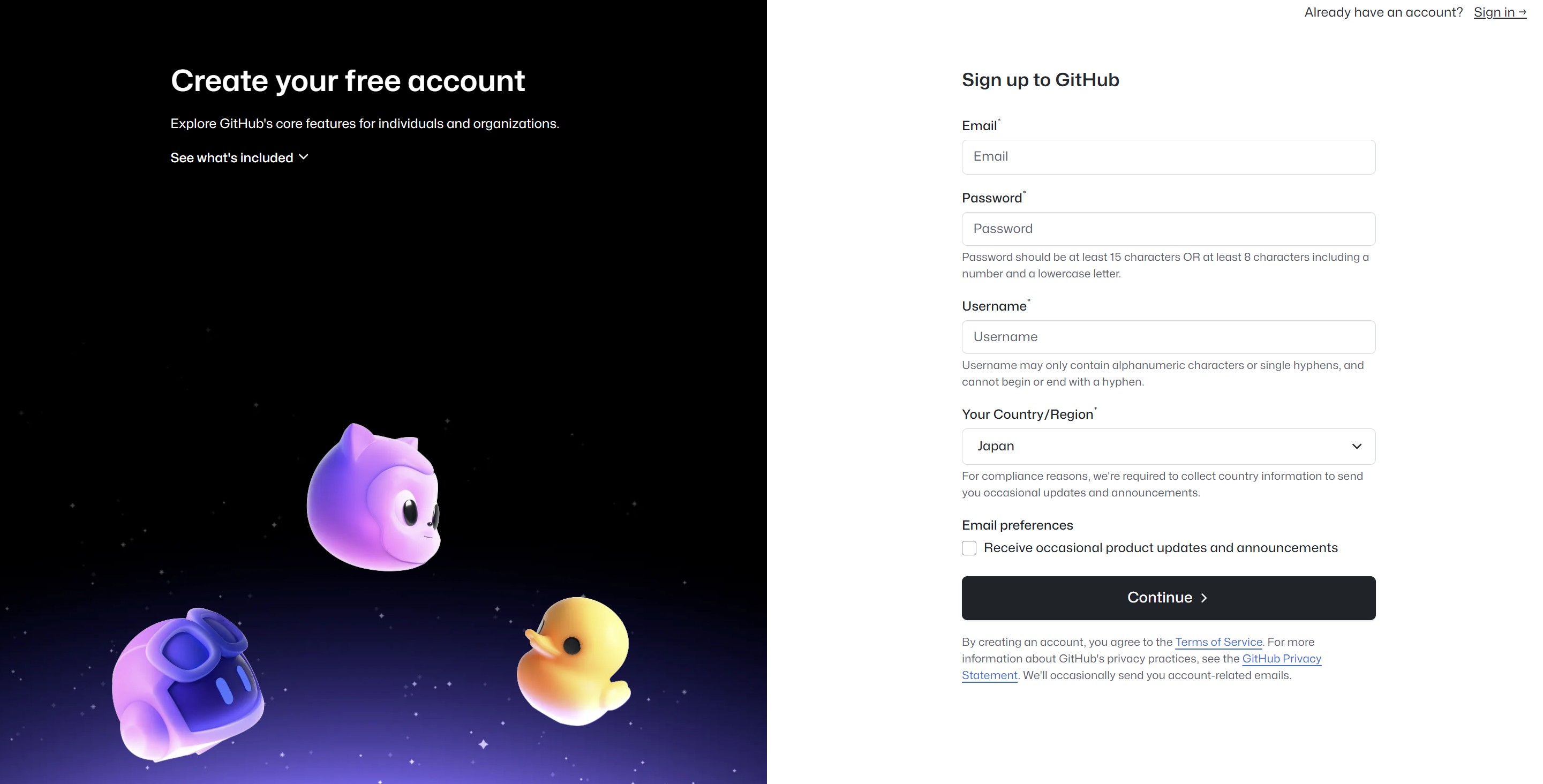
Task: Open the Terms of Service link
Action: pos(1218,642)
